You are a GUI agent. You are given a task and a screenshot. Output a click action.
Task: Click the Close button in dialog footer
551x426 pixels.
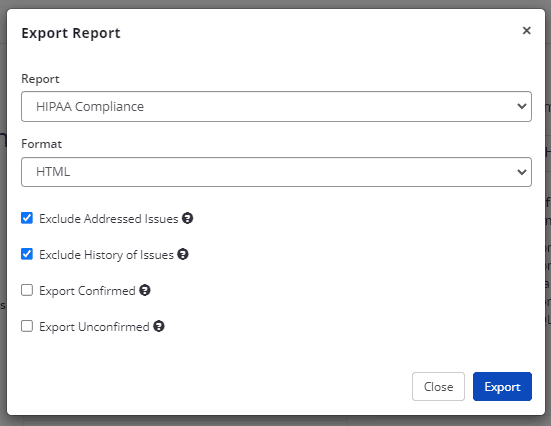tap(438, 387)
